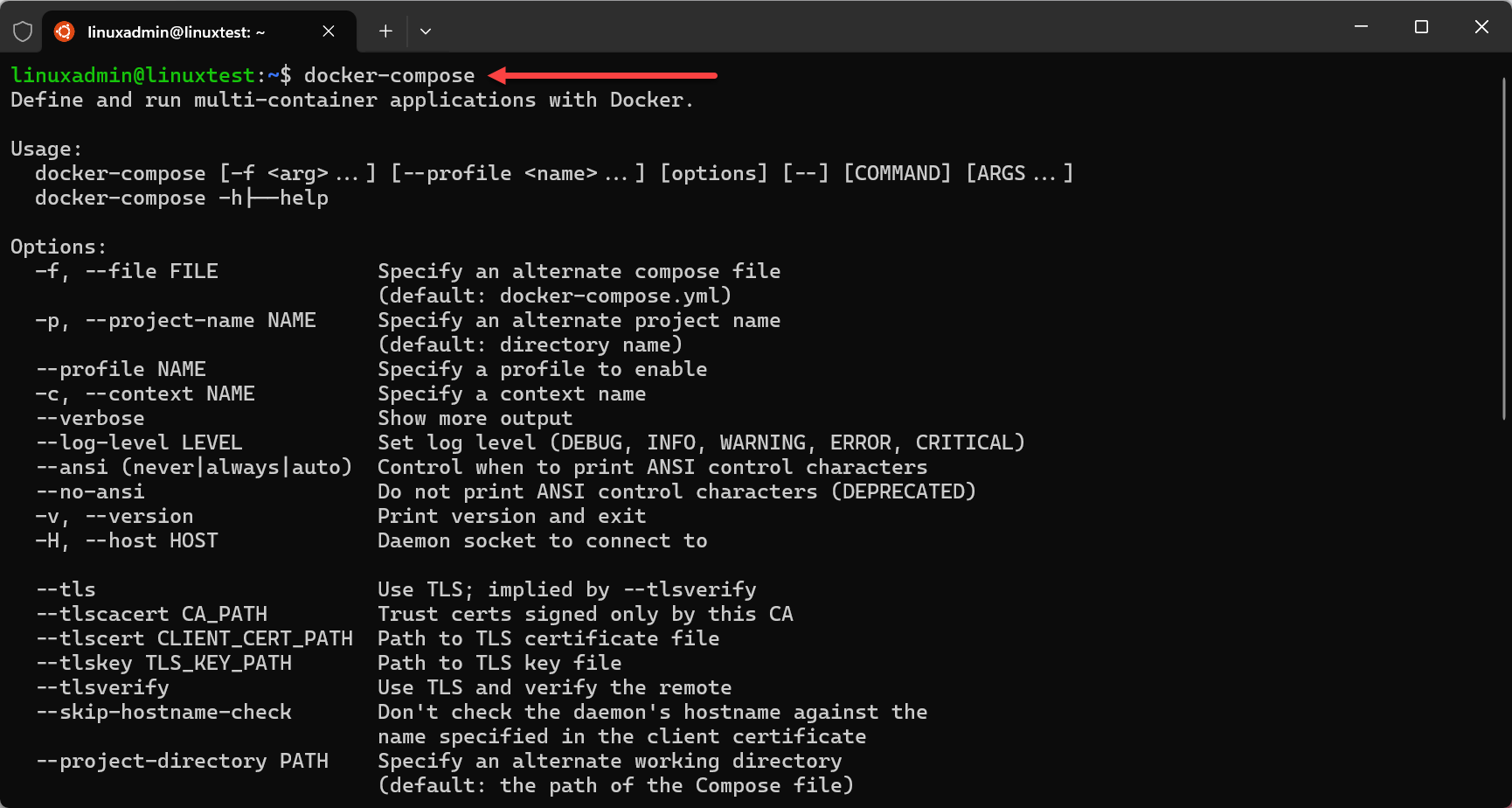Click the --project-directory PATH option
The image size is (1512, 808).
click(182, 761)
